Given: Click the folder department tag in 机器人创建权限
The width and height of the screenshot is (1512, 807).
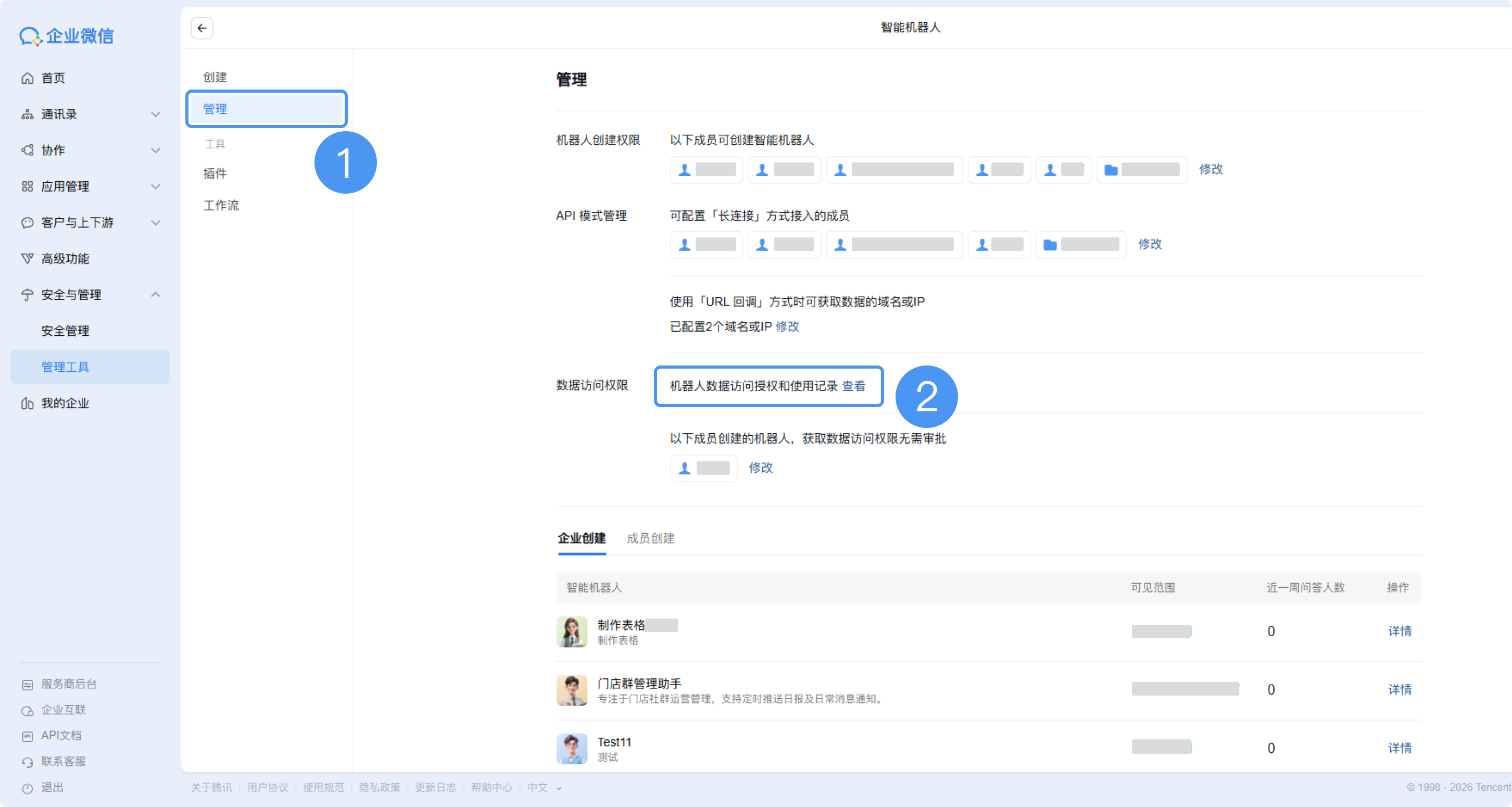Looking at the screenshot, I should tap(1142, 170).
